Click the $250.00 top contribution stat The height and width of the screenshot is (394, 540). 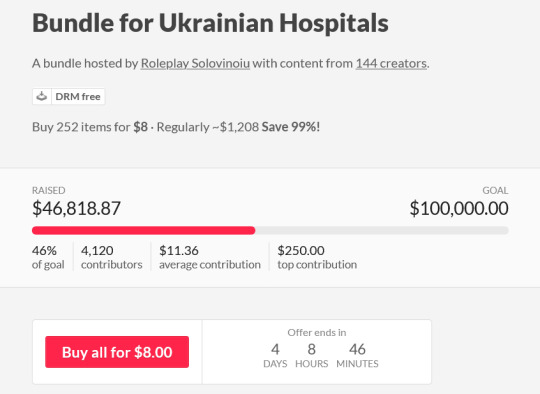point(317,257)
